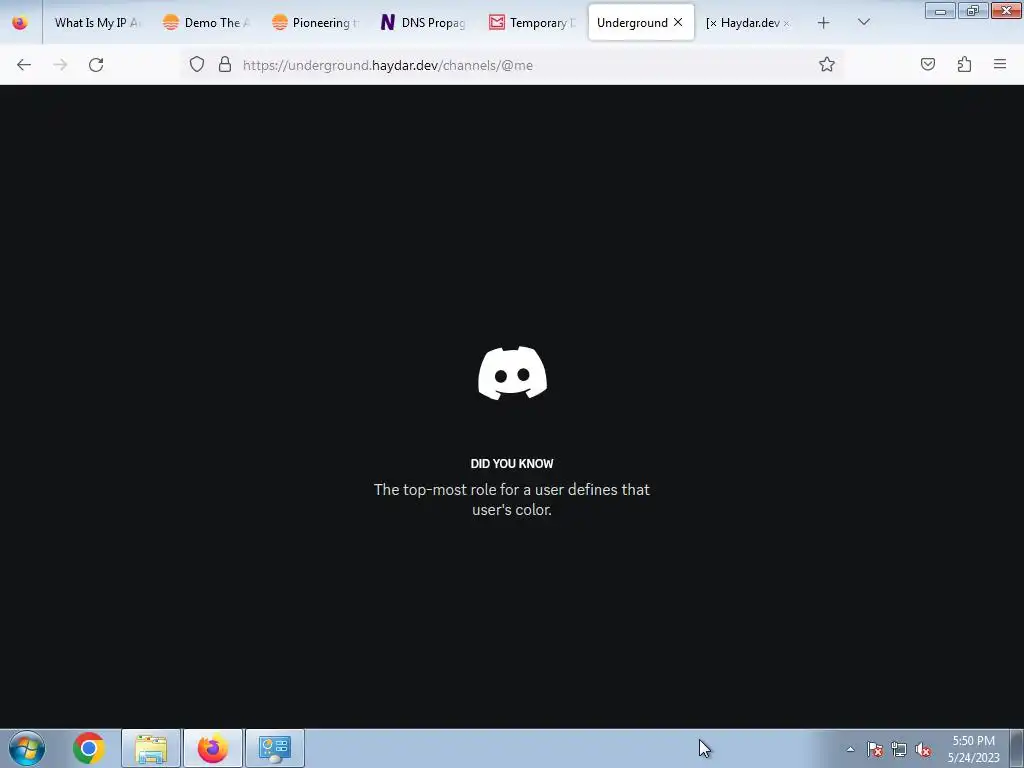Switch to Demo The tab
Image resolution: width=1024 pixels, height=768 pixels.
pyautogui.click(x=207, y=23)
